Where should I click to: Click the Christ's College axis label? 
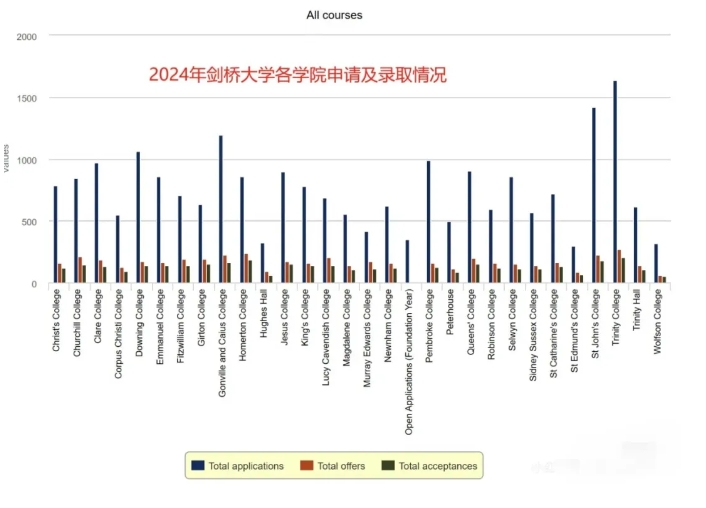(56, 320)
